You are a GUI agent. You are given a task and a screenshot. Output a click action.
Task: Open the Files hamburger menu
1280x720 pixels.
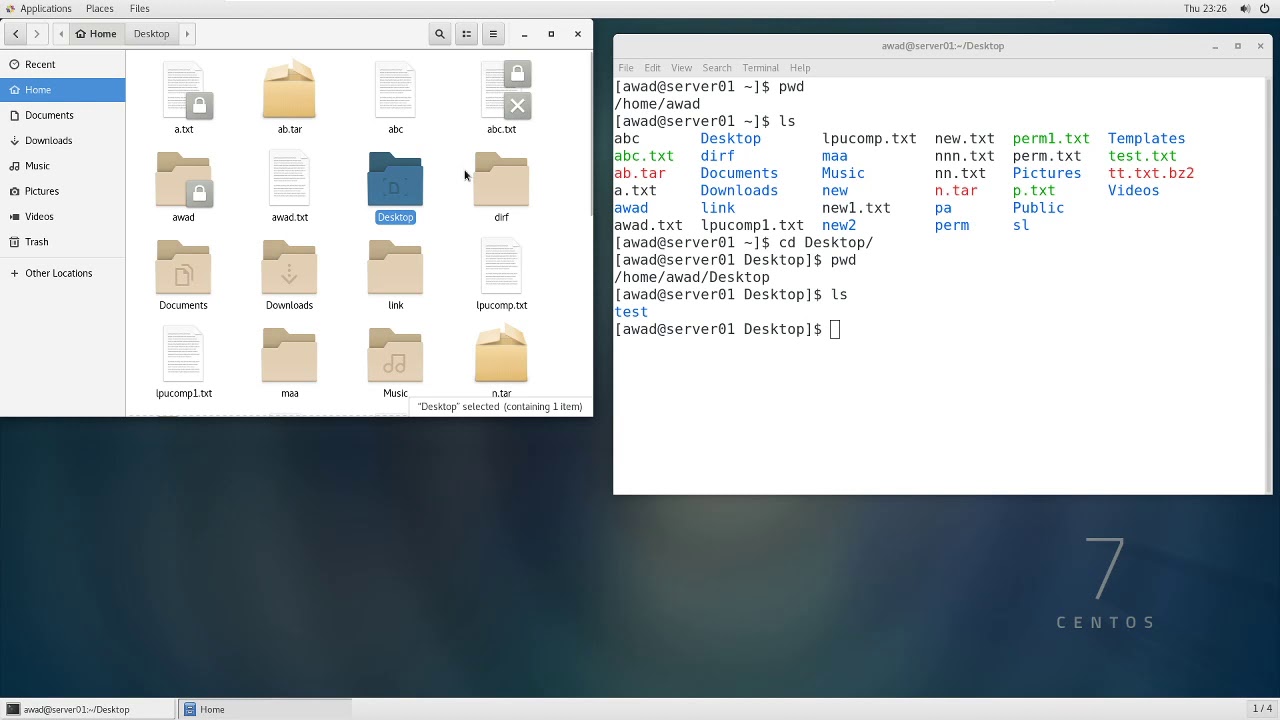tap(493, 34)
